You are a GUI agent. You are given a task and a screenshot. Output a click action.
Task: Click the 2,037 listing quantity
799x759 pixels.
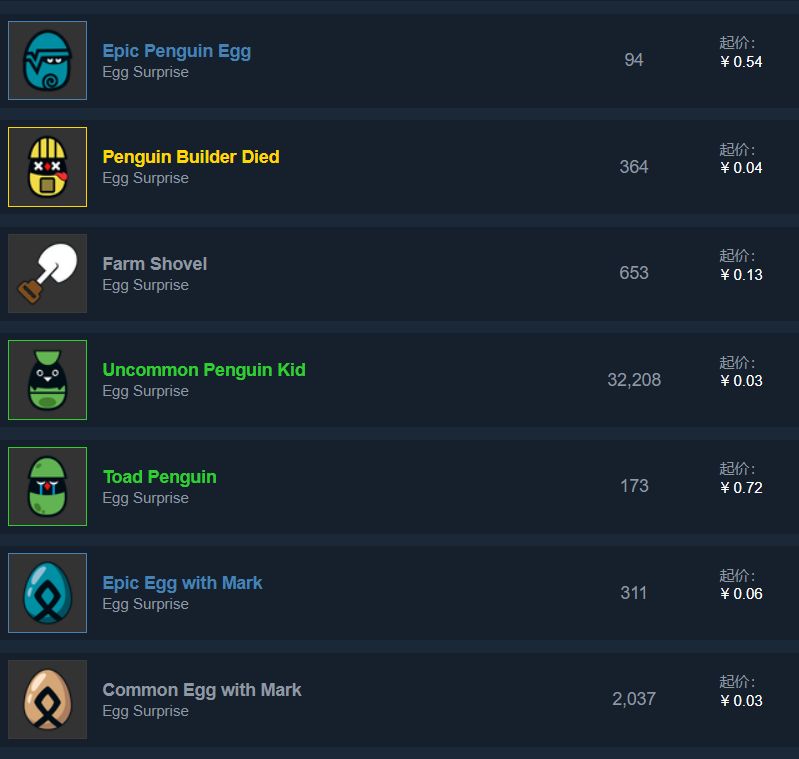coord(634,699)
